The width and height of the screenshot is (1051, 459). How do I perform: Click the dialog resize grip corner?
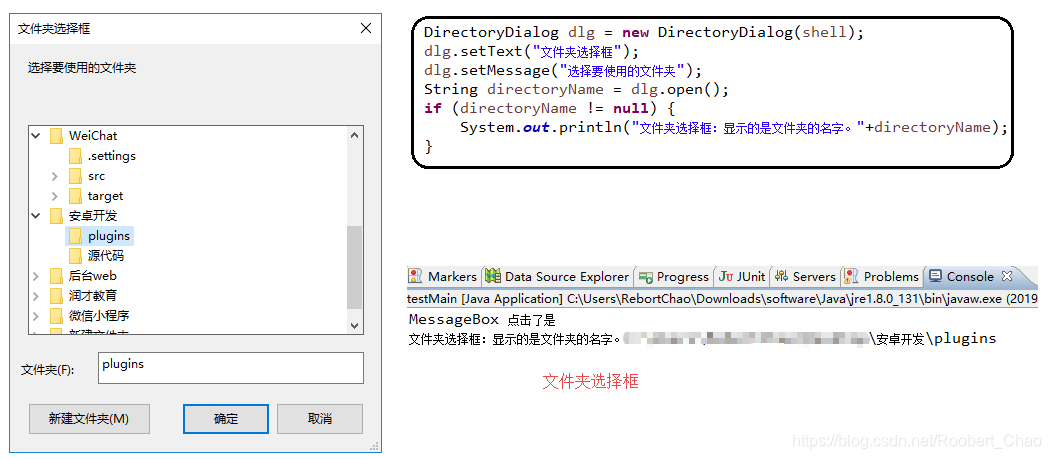point(375,446)
